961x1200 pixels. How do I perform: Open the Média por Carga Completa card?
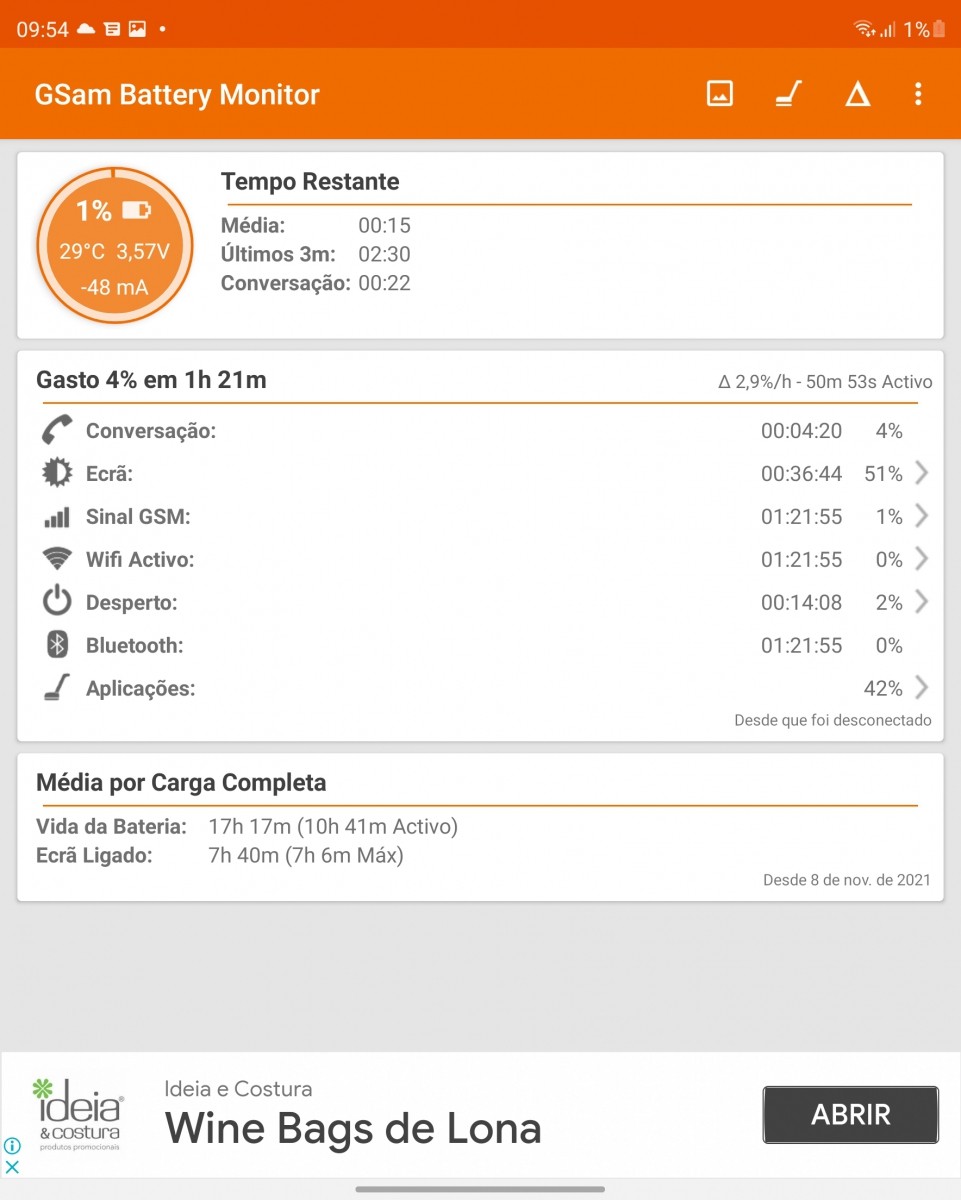480,826
